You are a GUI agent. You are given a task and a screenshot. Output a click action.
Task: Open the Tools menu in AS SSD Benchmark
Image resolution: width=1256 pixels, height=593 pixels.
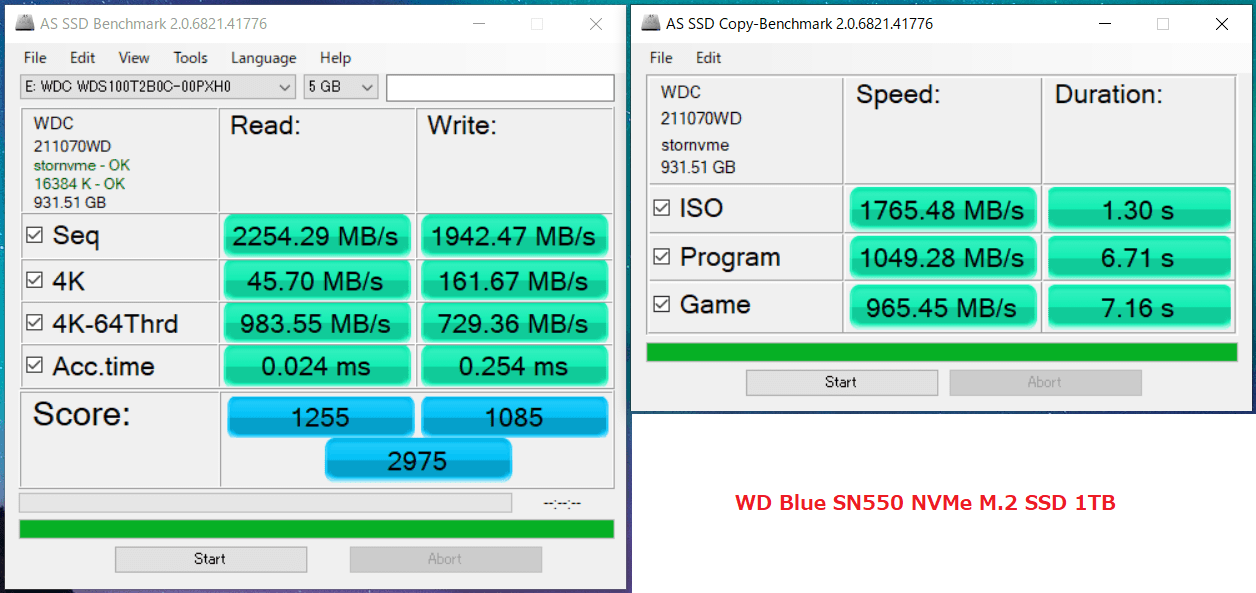pyautogui.click(x=190, y=58)
